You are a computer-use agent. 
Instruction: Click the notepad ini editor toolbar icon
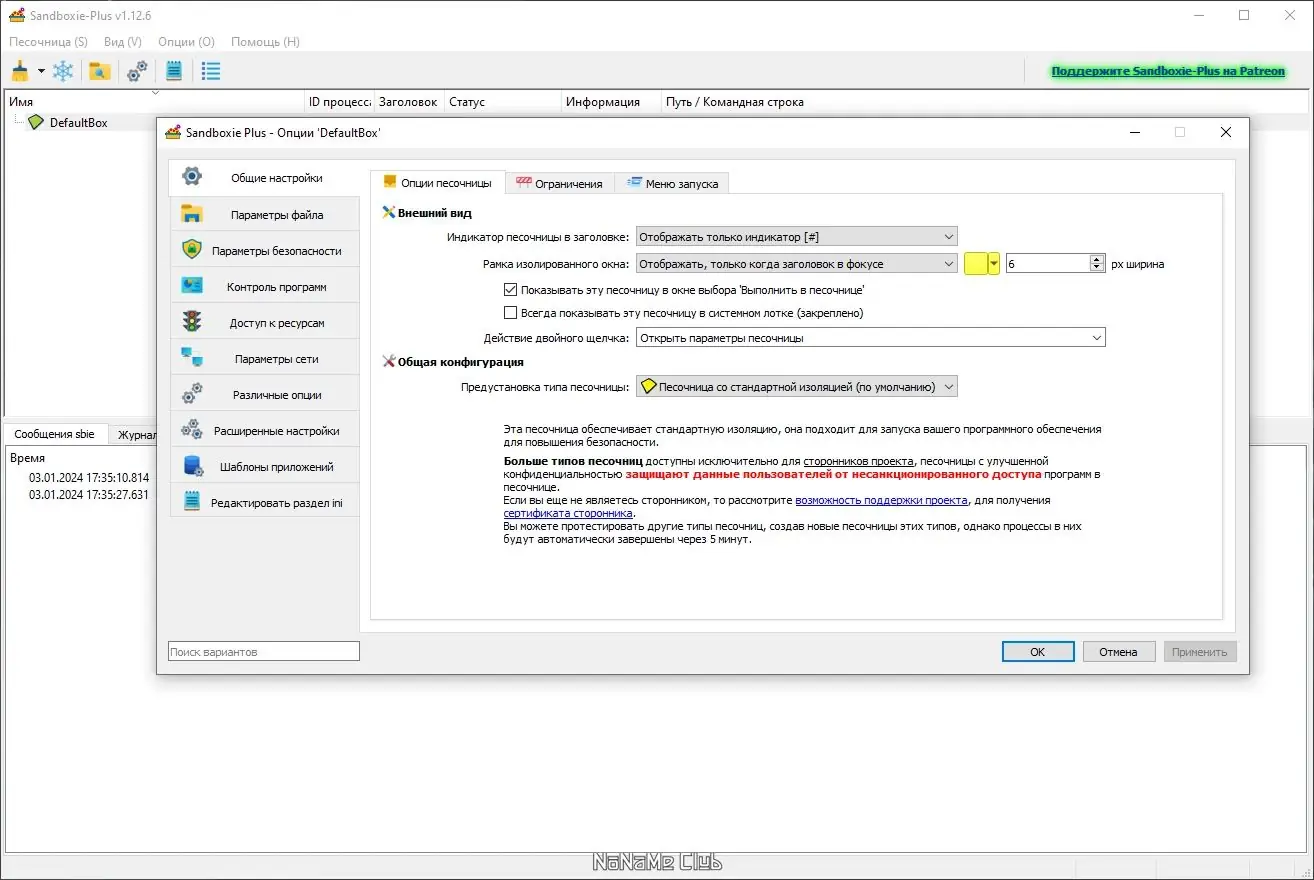pos(174,71)
